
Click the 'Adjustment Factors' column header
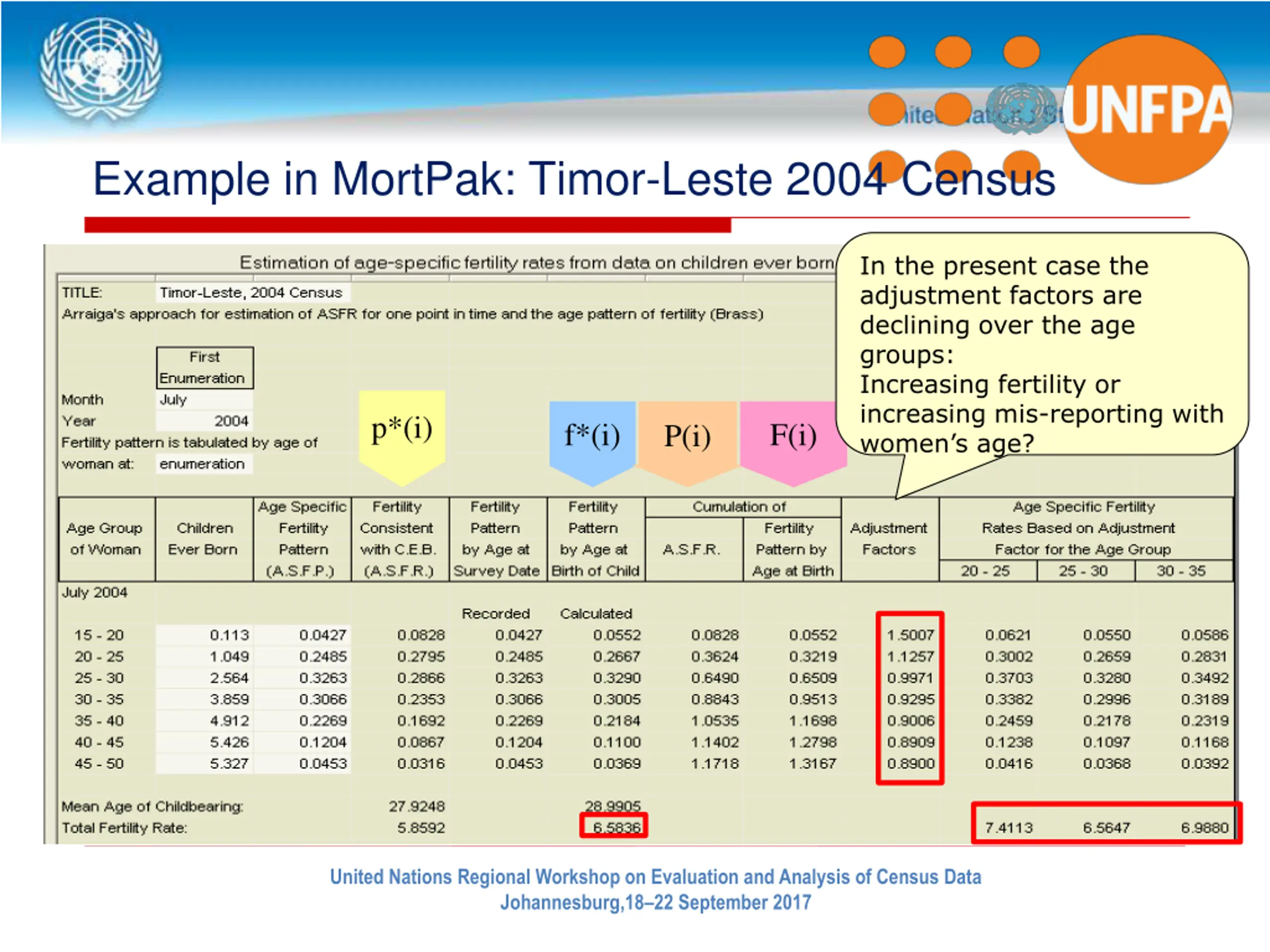click(x=889, y=539)
